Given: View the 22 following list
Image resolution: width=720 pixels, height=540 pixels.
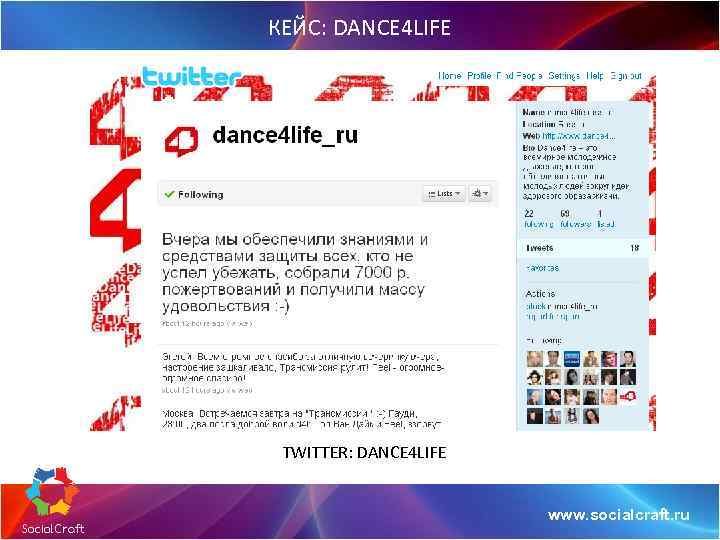Looking at the screenshot, I should click(x=538, y=219).
